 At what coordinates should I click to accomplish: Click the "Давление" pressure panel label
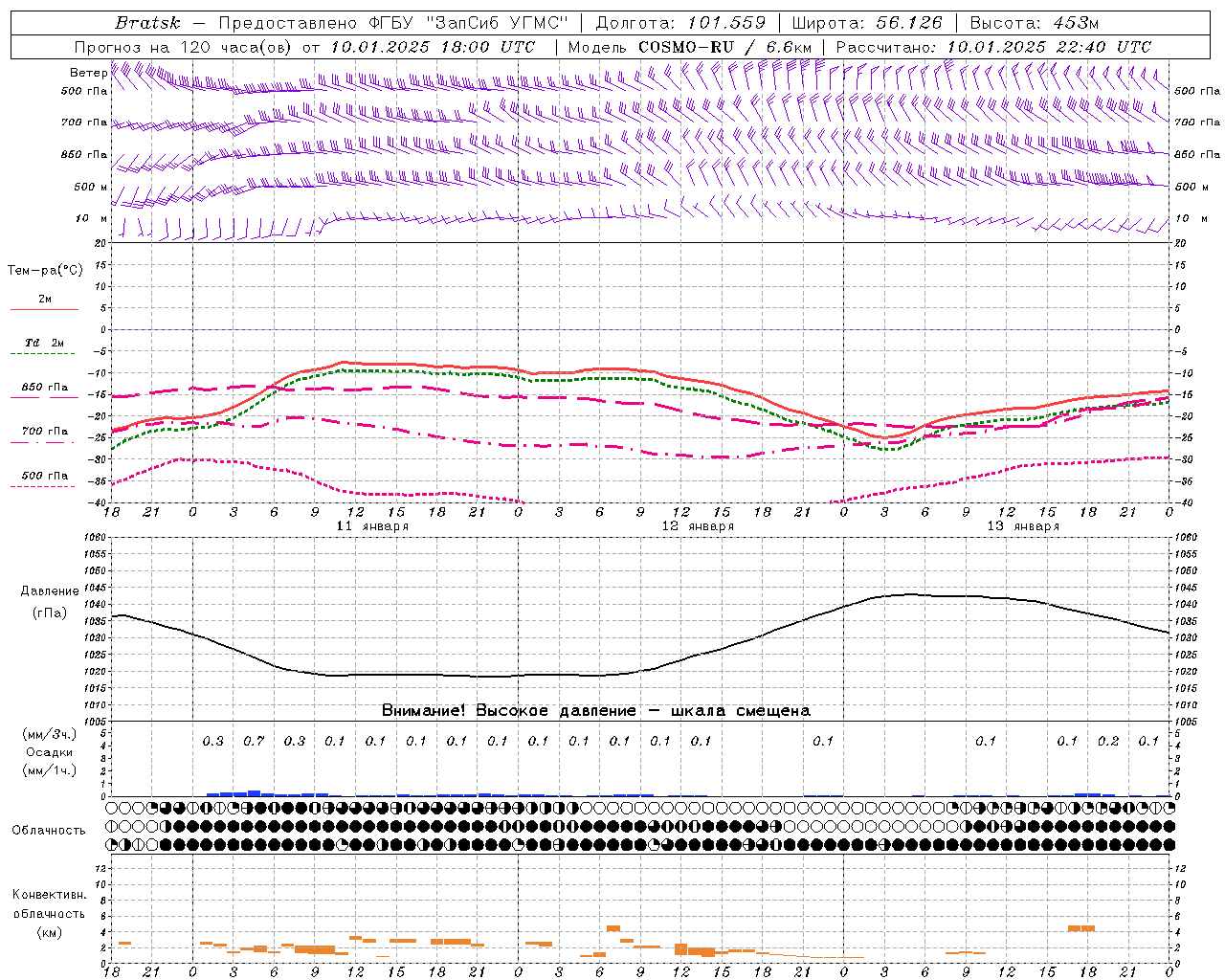[50, 591]
